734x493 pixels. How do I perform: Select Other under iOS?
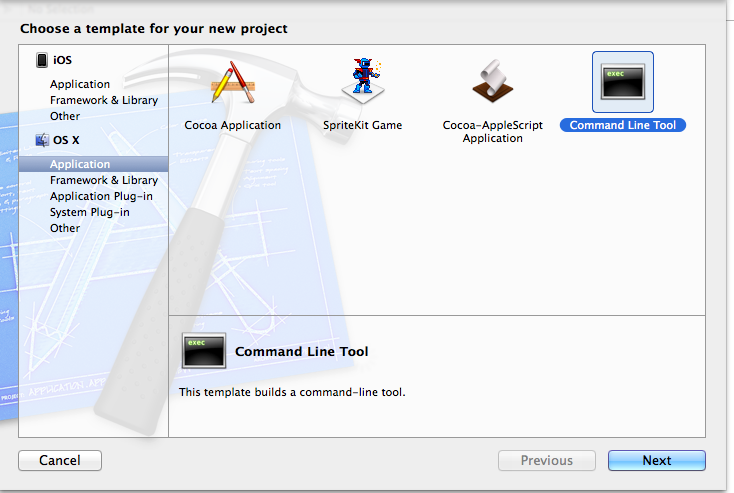tap(65, 116)
